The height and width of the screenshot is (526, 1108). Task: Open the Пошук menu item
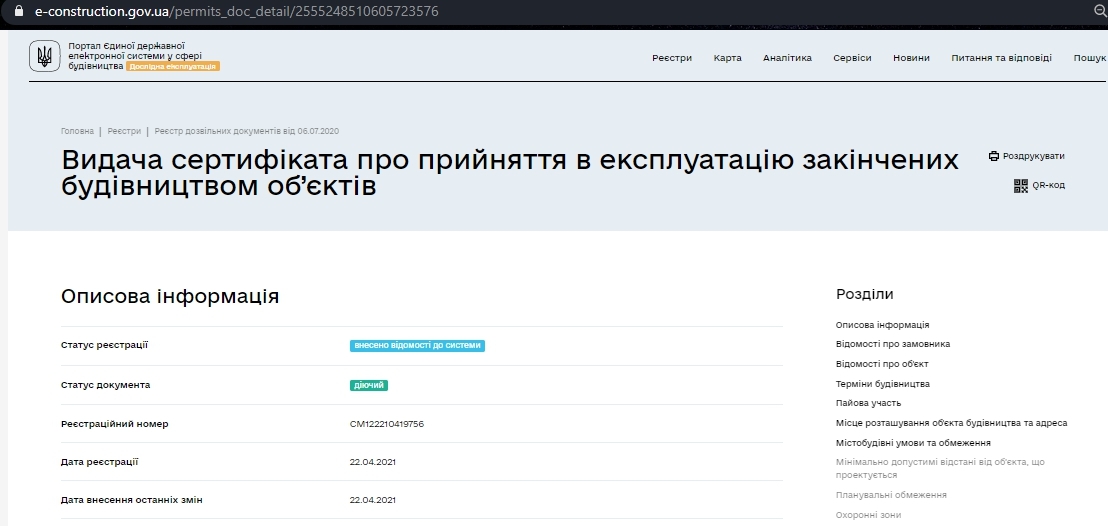coord(1090,58)
